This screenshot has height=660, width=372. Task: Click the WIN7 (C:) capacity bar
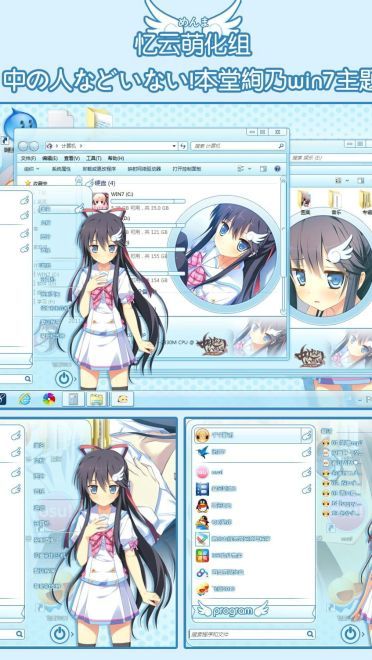click(x=147, y=201)
